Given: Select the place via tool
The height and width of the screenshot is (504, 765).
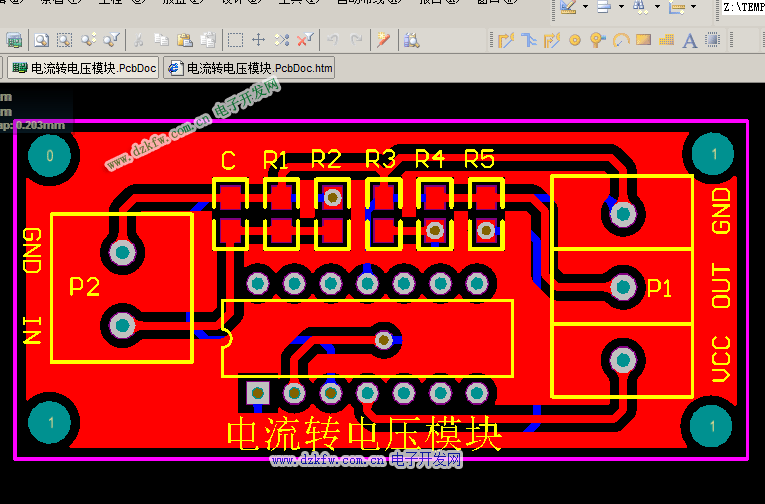Looking at the screenshot, I should [x=597, y=40].
